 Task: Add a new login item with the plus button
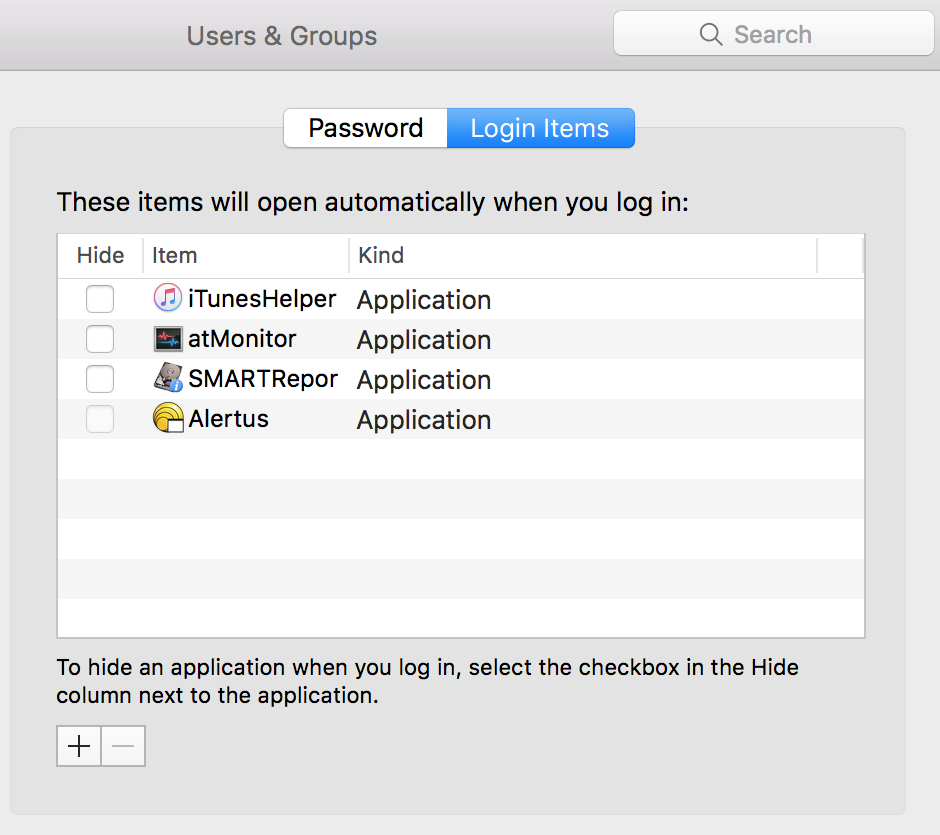point(78,745)
